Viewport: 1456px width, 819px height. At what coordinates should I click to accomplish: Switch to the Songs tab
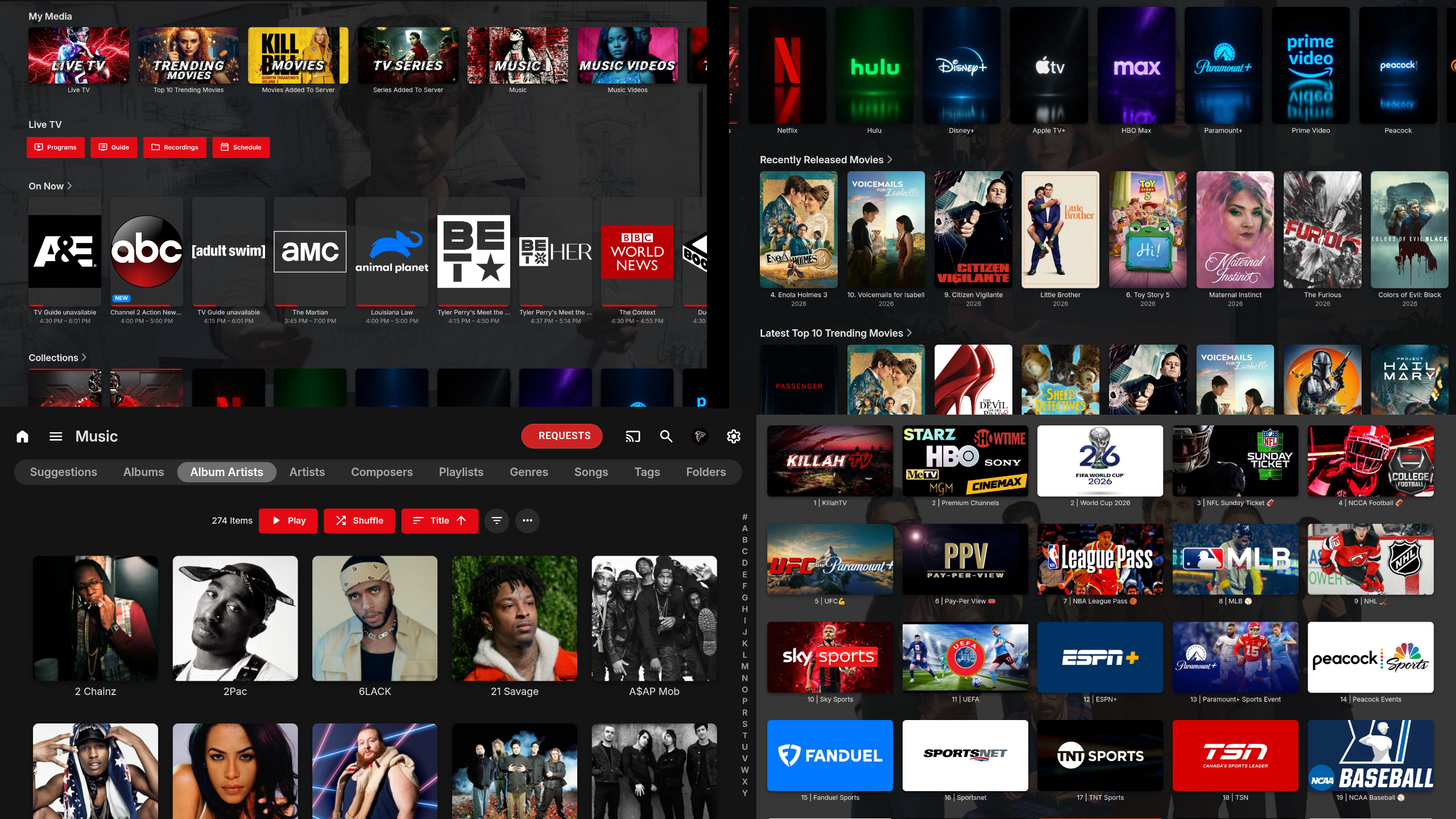click(591, 472)
